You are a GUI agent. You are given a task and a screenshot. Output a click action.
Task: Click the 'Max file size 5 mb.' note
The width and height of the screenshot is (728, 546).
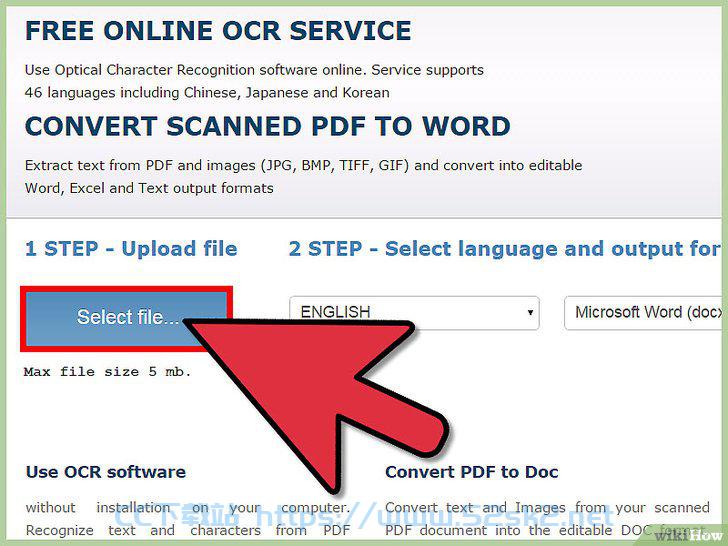[107, 372]
